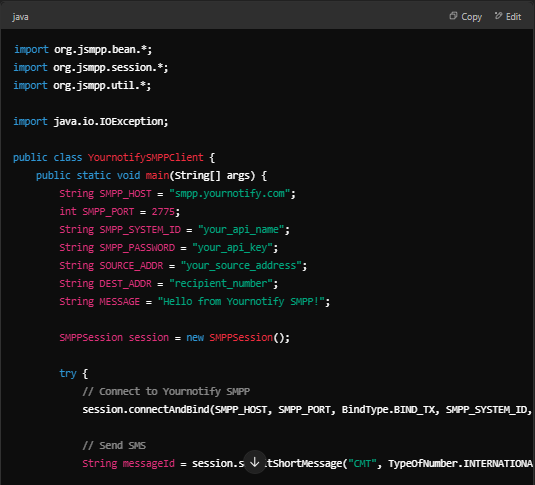Click the "your_source_address" string

pos(241,266)
